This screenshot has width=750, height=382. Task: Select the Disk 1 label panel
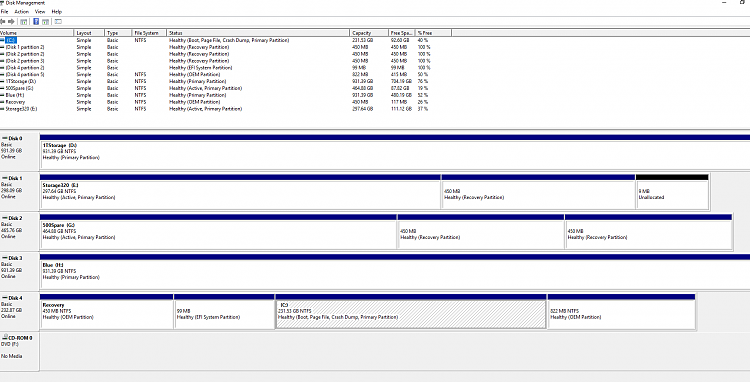coord(20,192)
